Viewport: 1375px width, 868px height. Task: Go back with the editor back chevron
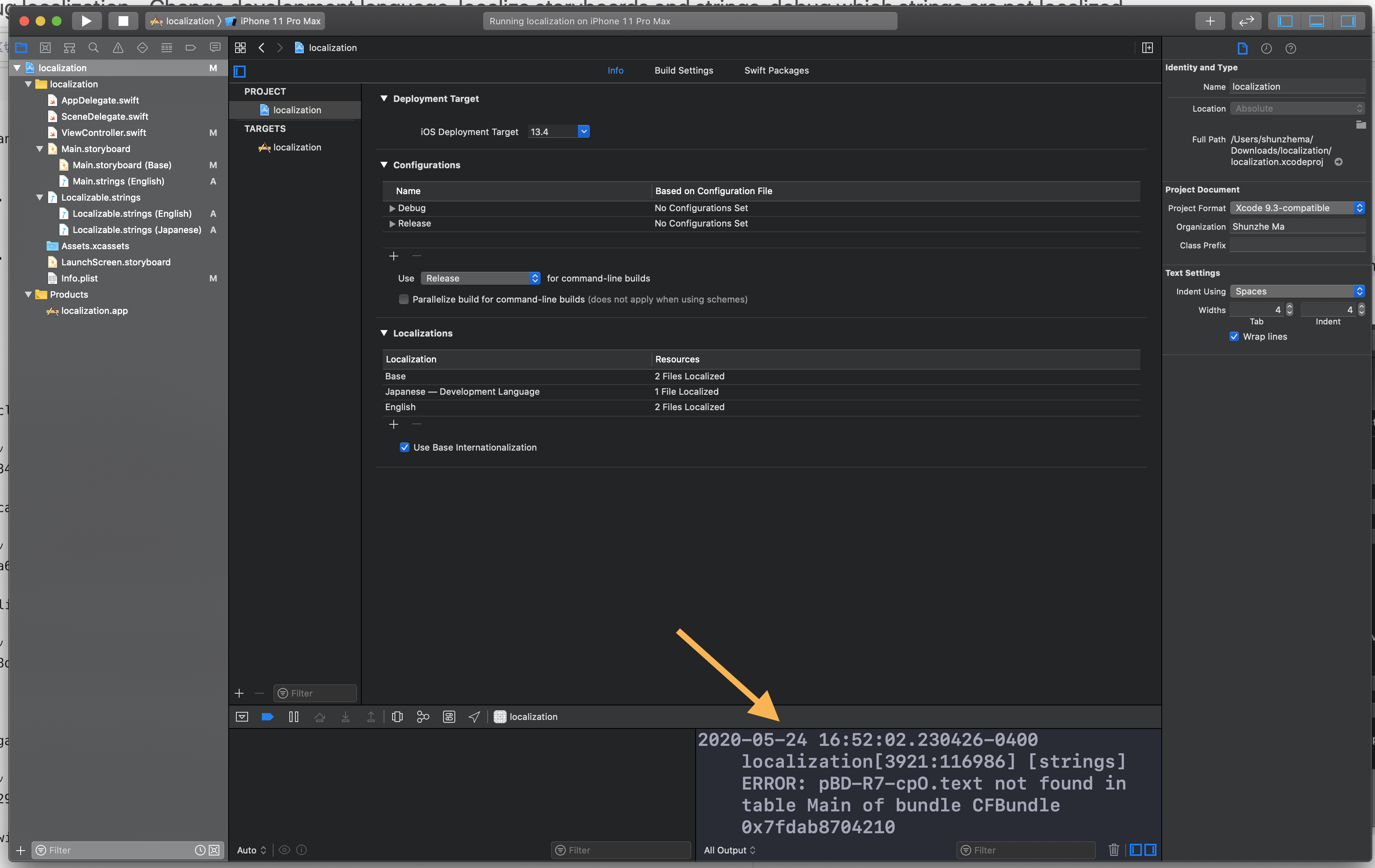[x=261, y=48]
